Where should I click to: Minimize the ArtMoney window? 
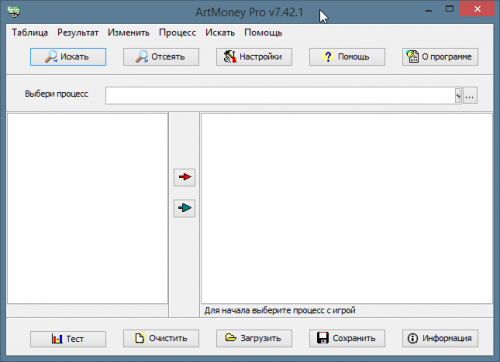point(429,11)
